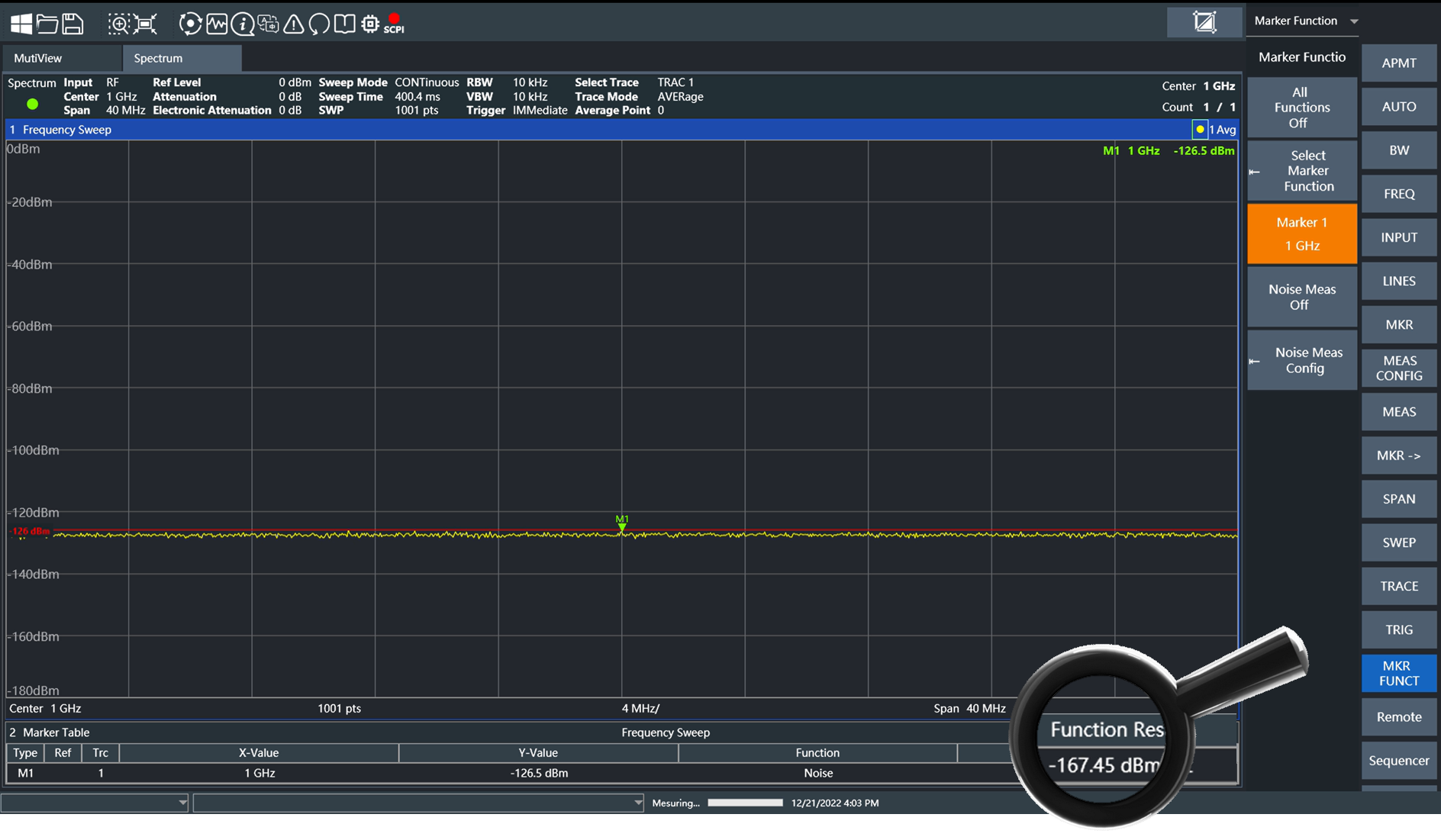Open the APMT menu

point(1399,63)
